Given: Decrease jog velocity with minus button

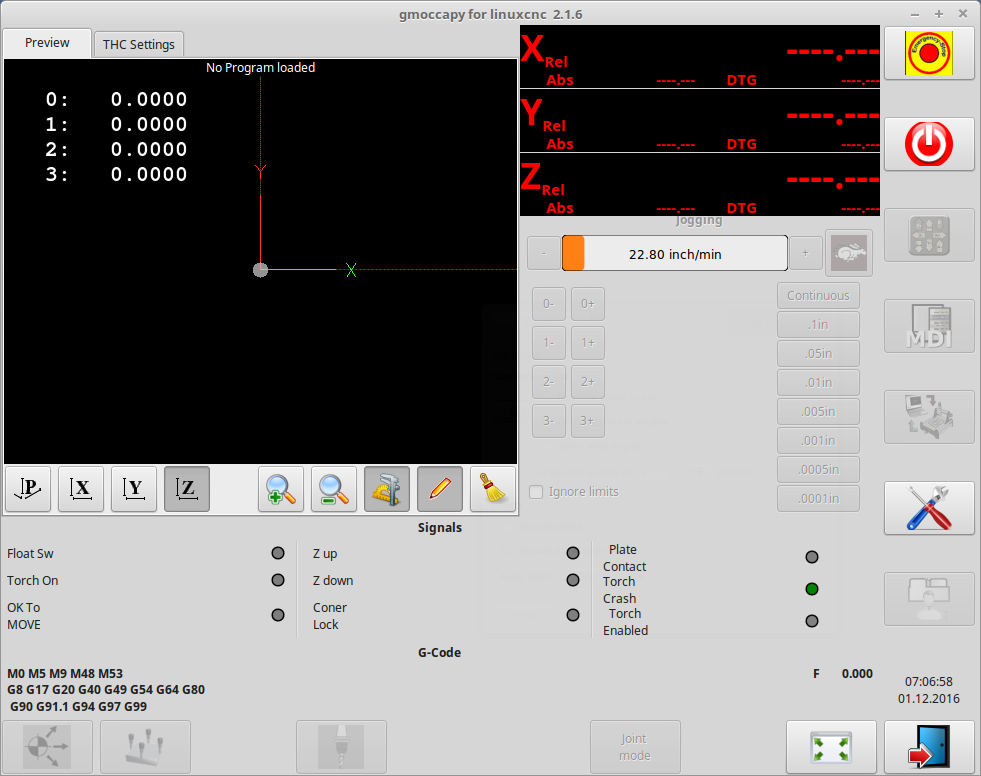Looking at the screenshot, I should pos(544,253).
